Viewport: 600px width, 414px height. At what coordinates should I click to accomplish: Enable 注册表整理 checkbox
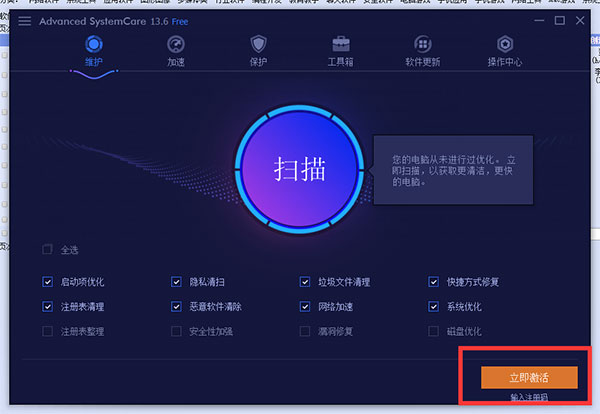click(x=47, y=331)
